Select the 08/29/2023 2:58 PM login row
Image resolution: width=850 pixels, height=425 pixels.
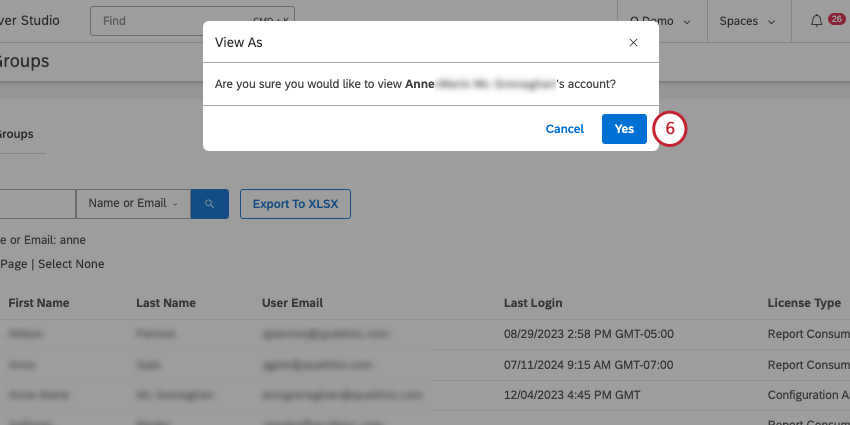589,333
